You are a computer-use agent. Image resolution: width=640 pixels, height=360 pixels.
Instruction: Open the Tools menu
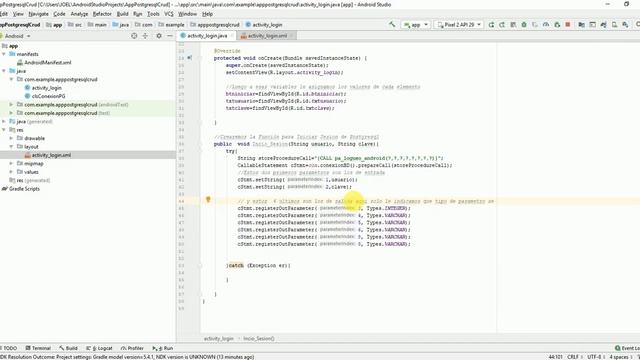pos(153,14)
